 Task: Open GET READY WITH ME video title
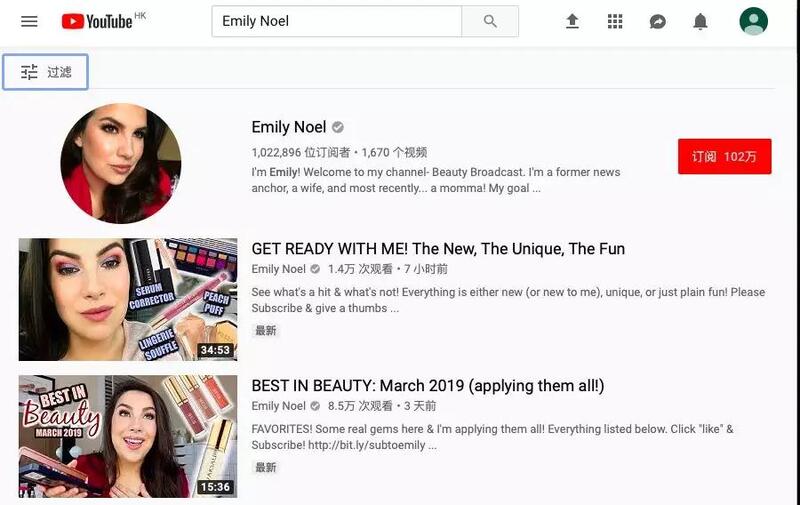(x=438, y=249)
